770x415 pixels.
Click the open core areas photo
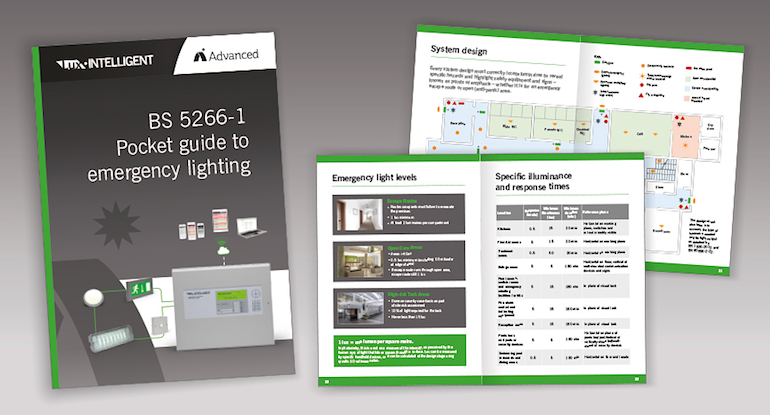[x=360, y=261]
